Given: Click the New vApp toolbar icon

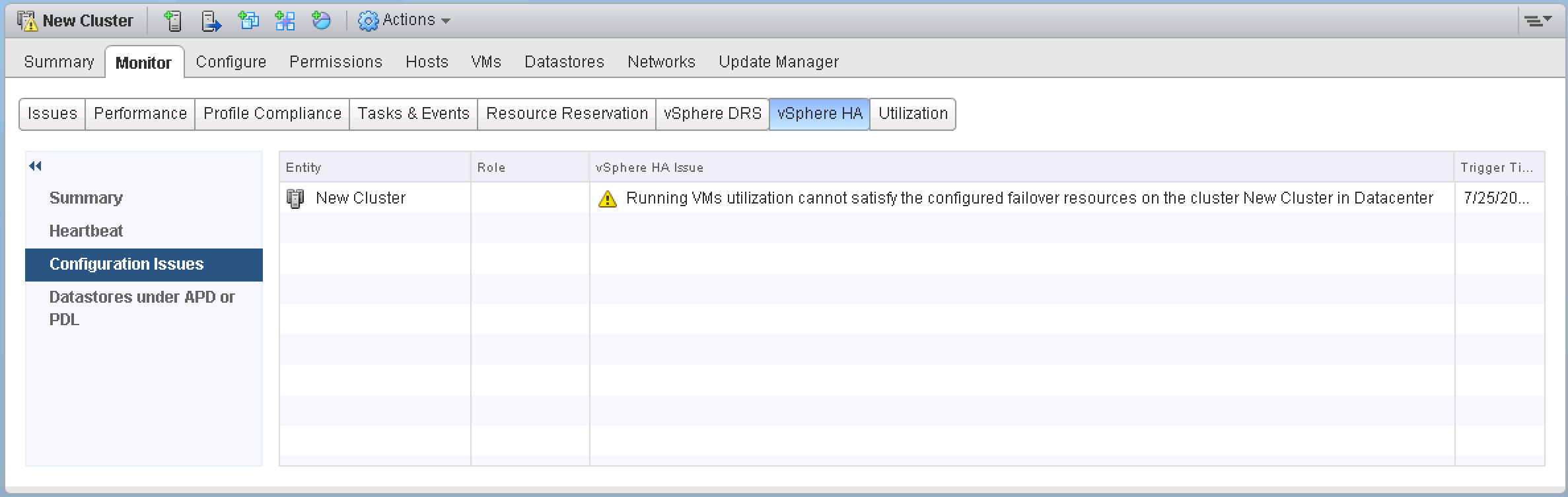Looking at the screenshot, I should [285, 20].
